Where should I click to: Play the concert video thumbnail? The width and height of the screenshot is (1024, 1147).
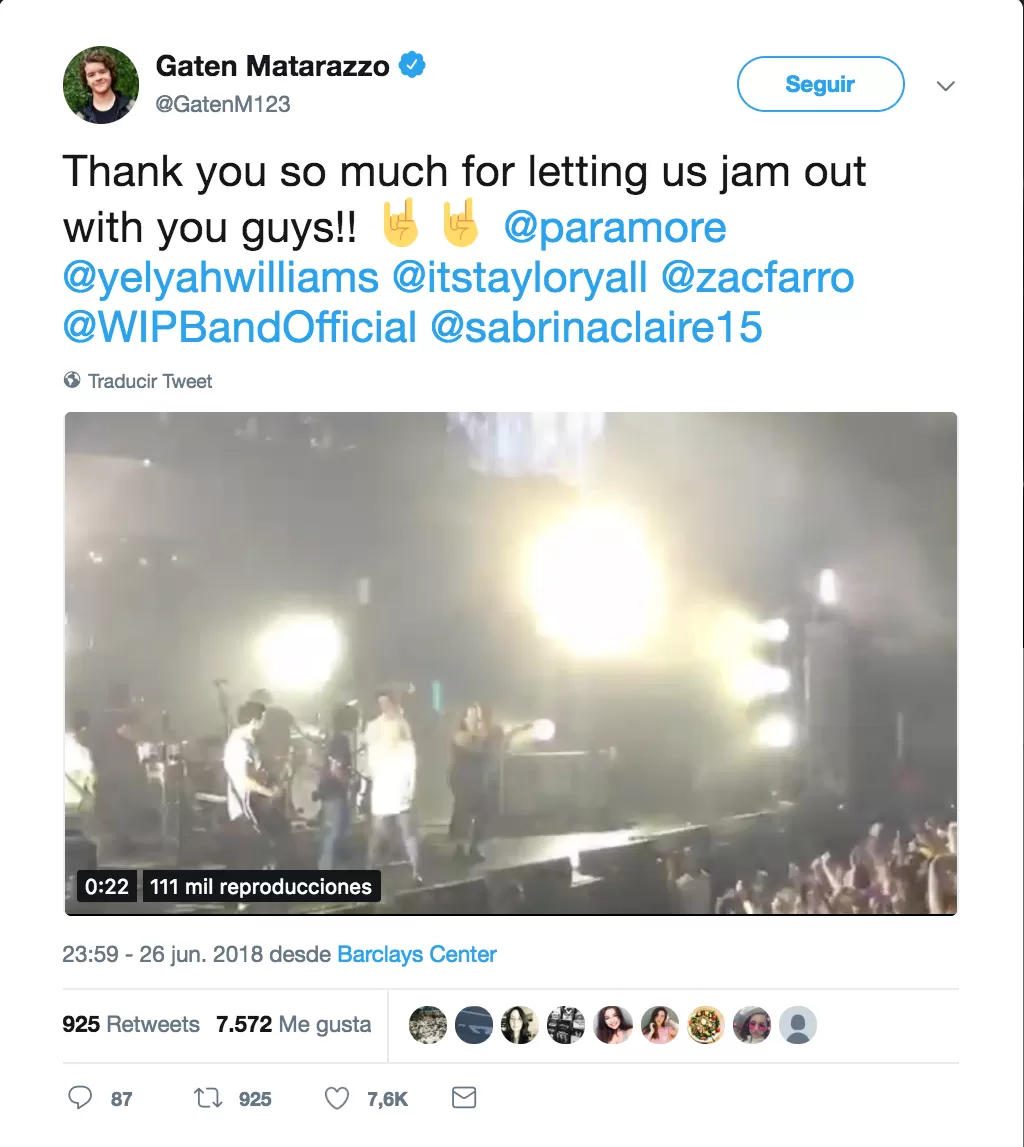tap(510, 663)
